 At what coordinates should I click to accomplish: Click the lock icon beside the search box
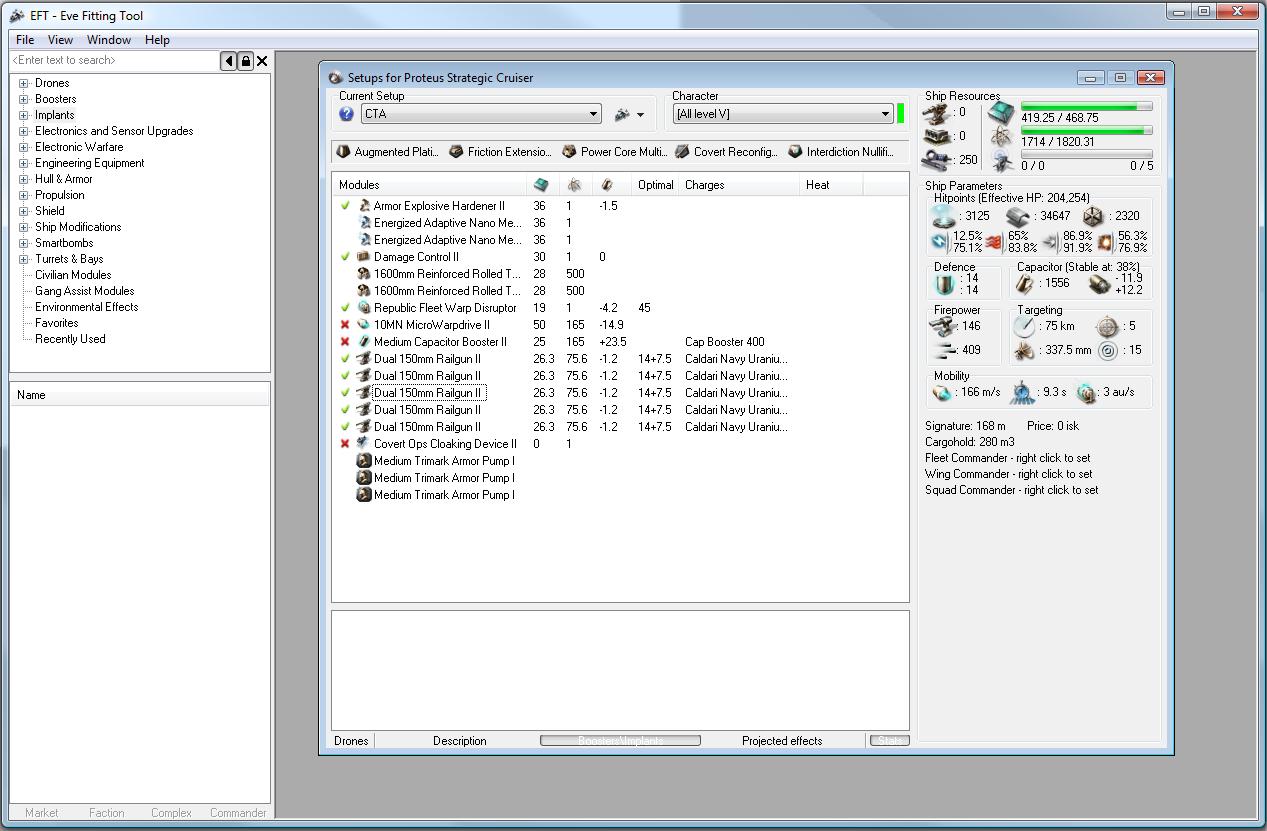point(245,61)
